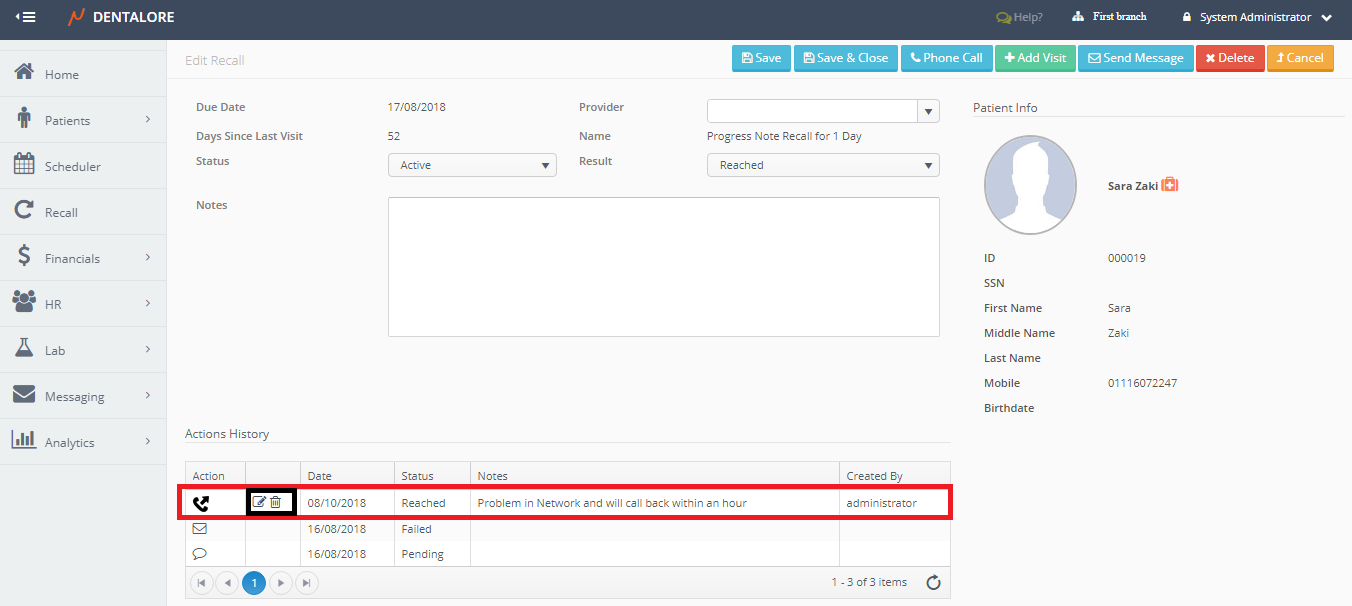
Task: Go to page 1 in grid pager
Action: 254,582
